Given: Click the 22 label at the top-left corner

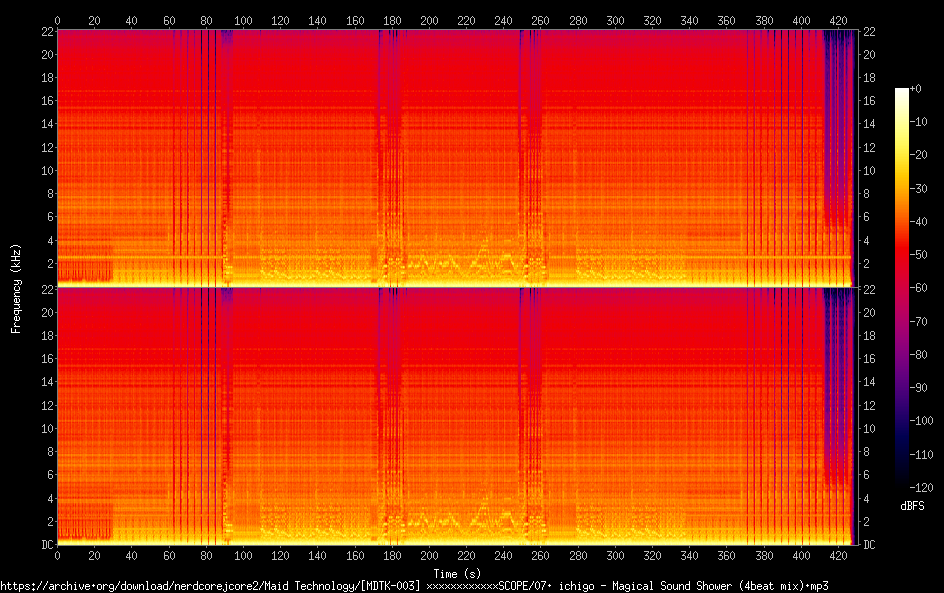Looking at the screenshot, I should tap(46, 31).
